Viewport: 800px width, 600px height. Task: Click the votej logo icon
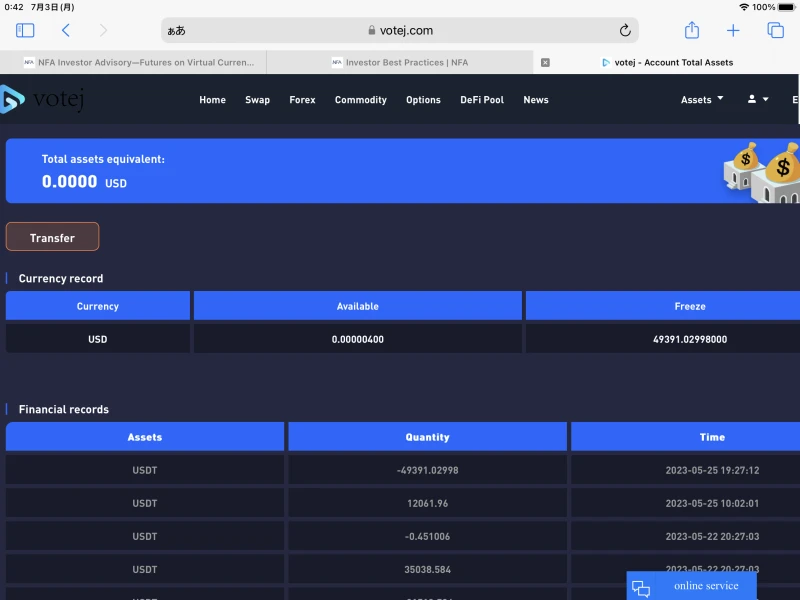click(x=12, y=99)
